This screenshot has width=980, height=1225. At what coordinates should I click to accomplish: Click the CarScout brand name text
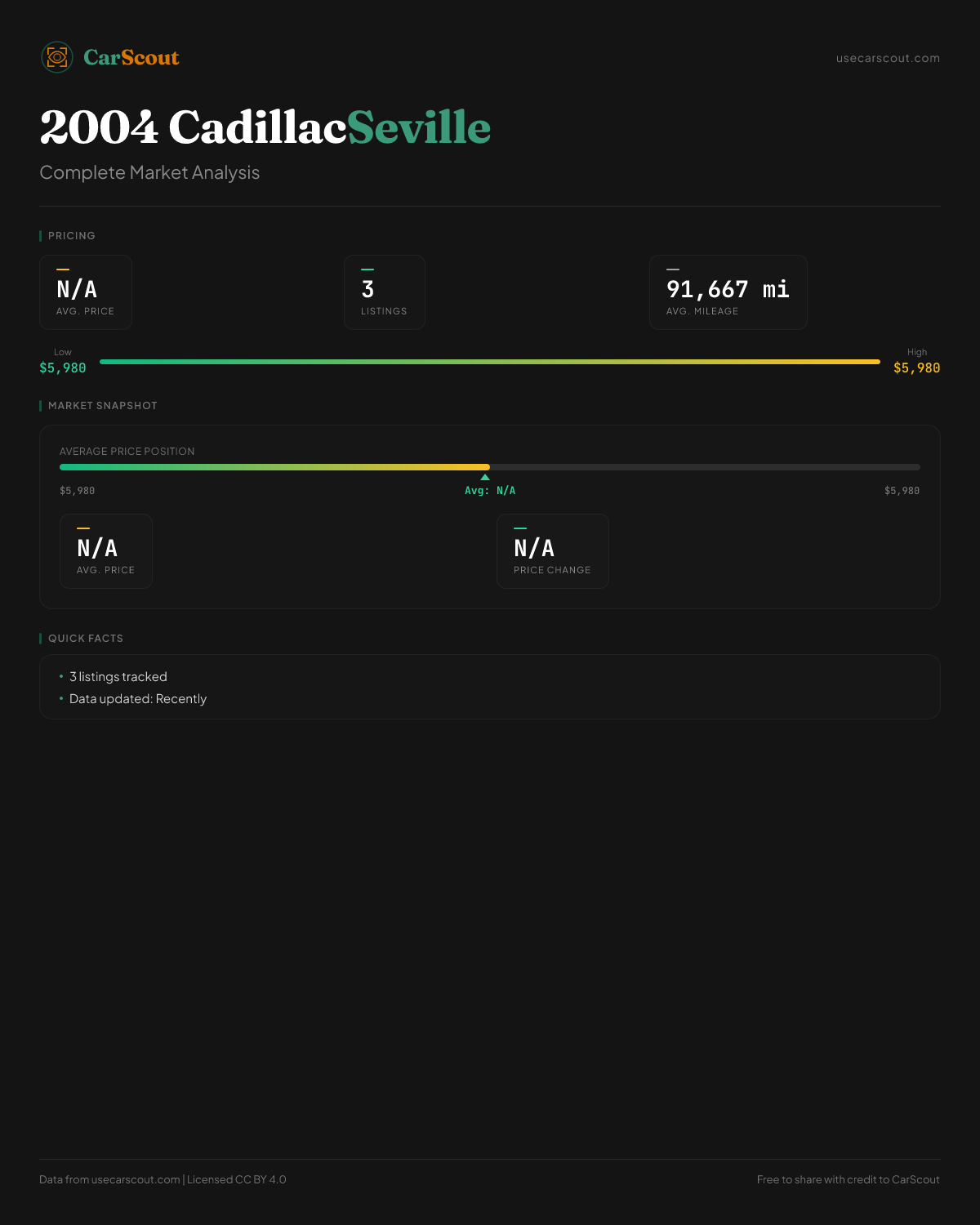click(x=131, y=58)
